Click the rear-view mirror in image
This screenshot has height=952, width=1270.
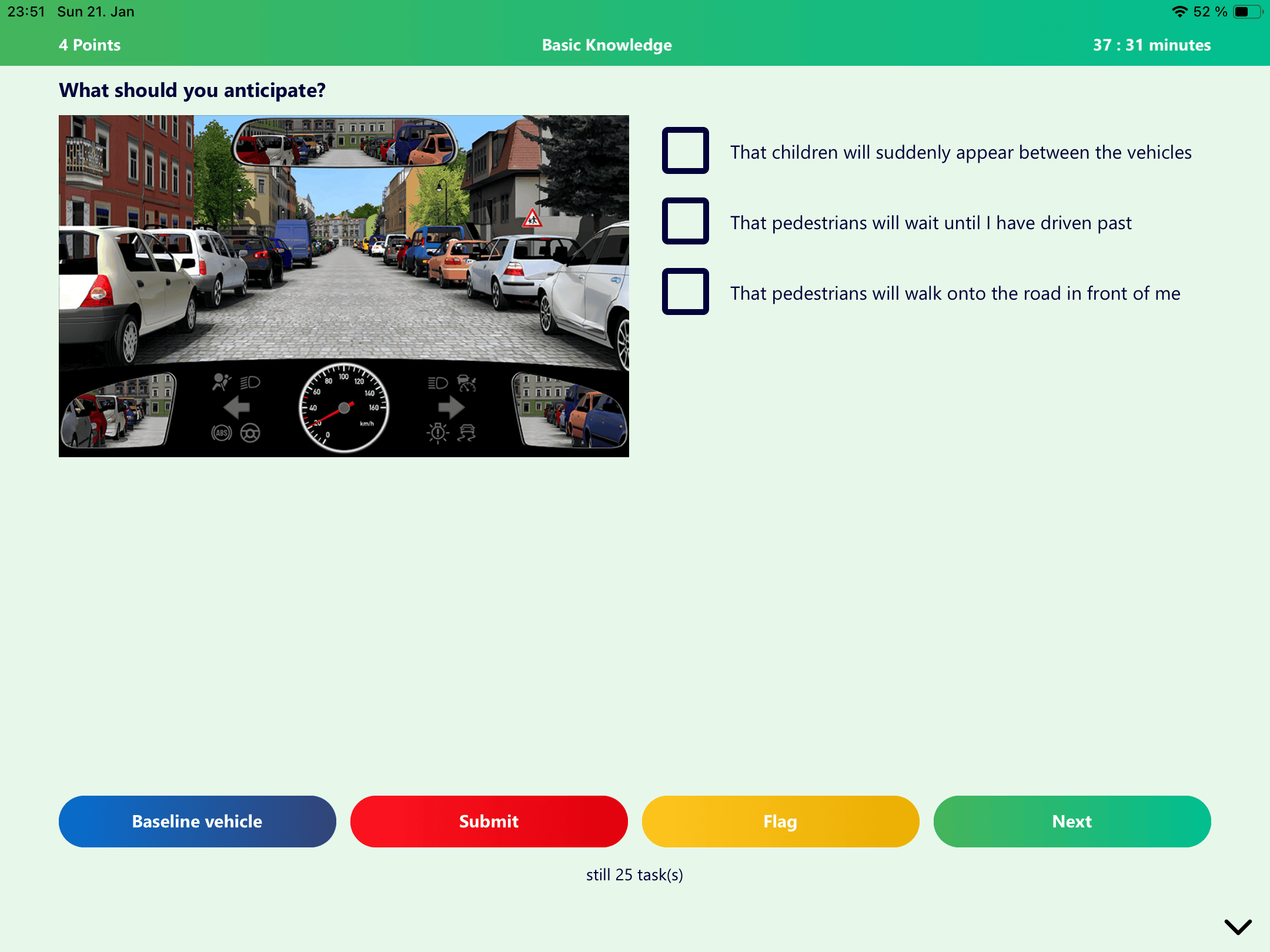(x=345, y=142)
